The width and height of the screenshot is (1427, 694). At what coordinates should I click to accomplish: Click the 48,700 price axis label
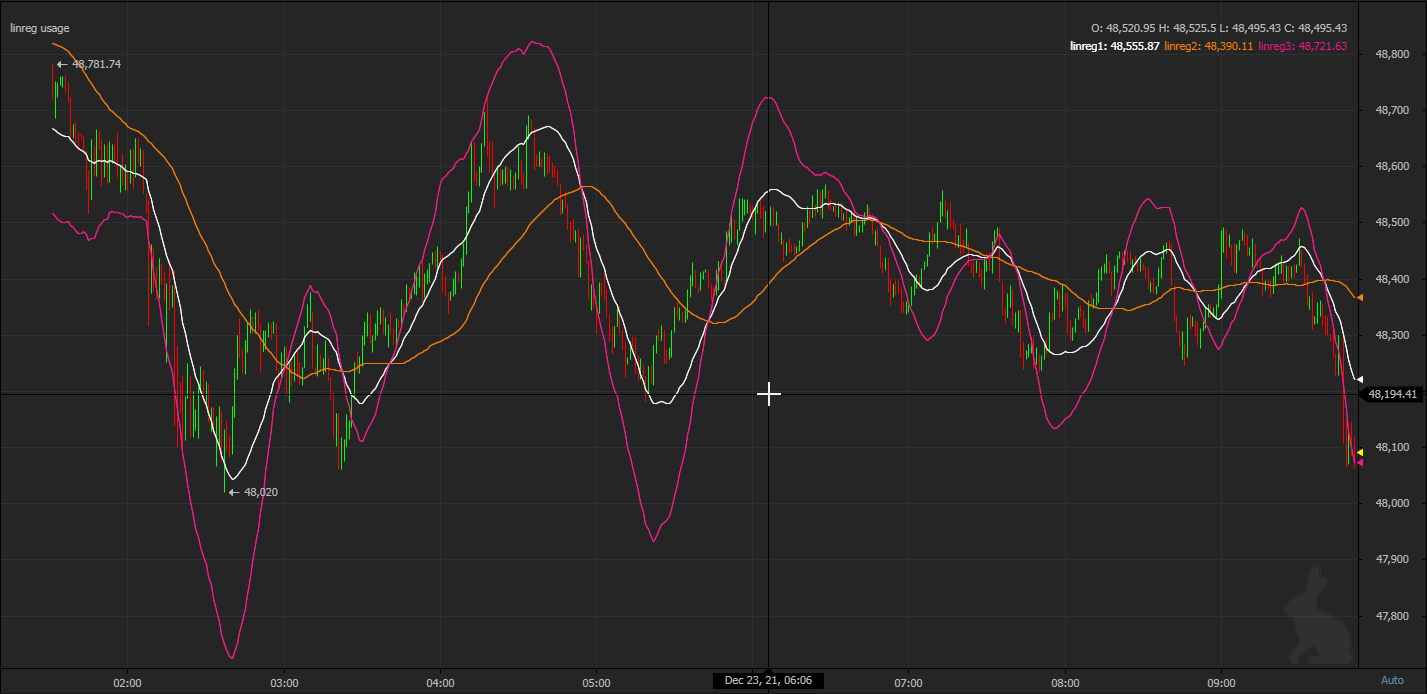click(x=1392, y=110)
